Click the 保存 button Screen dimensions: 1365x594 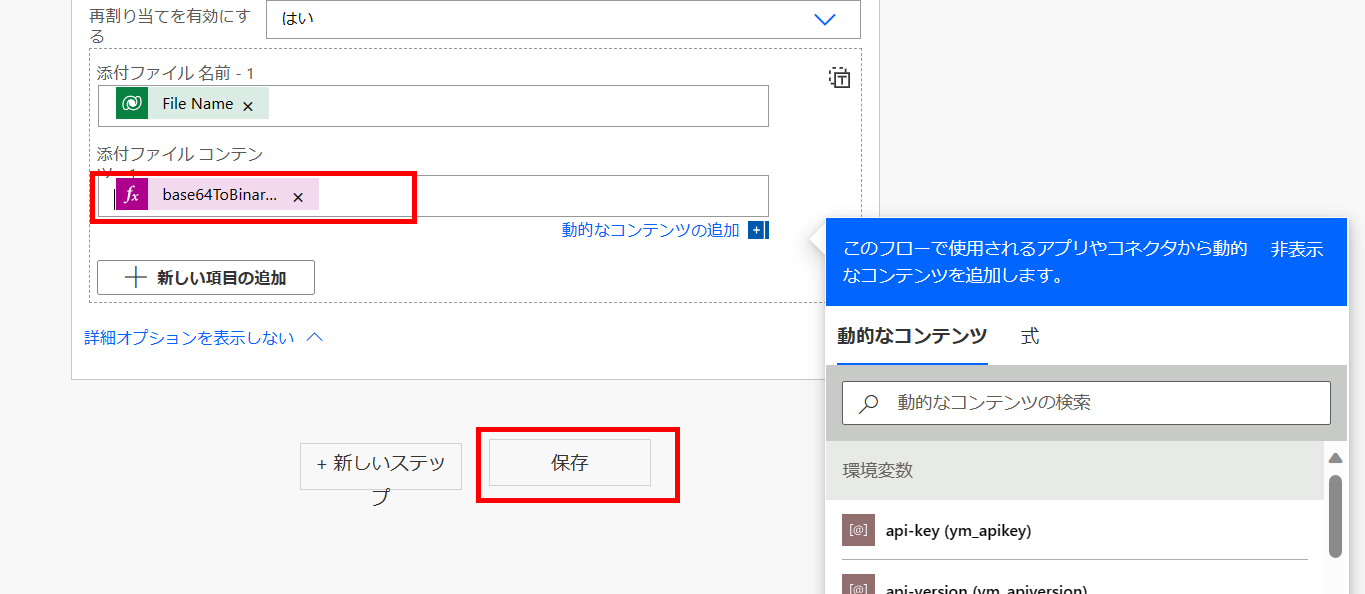tap(570, 463)
